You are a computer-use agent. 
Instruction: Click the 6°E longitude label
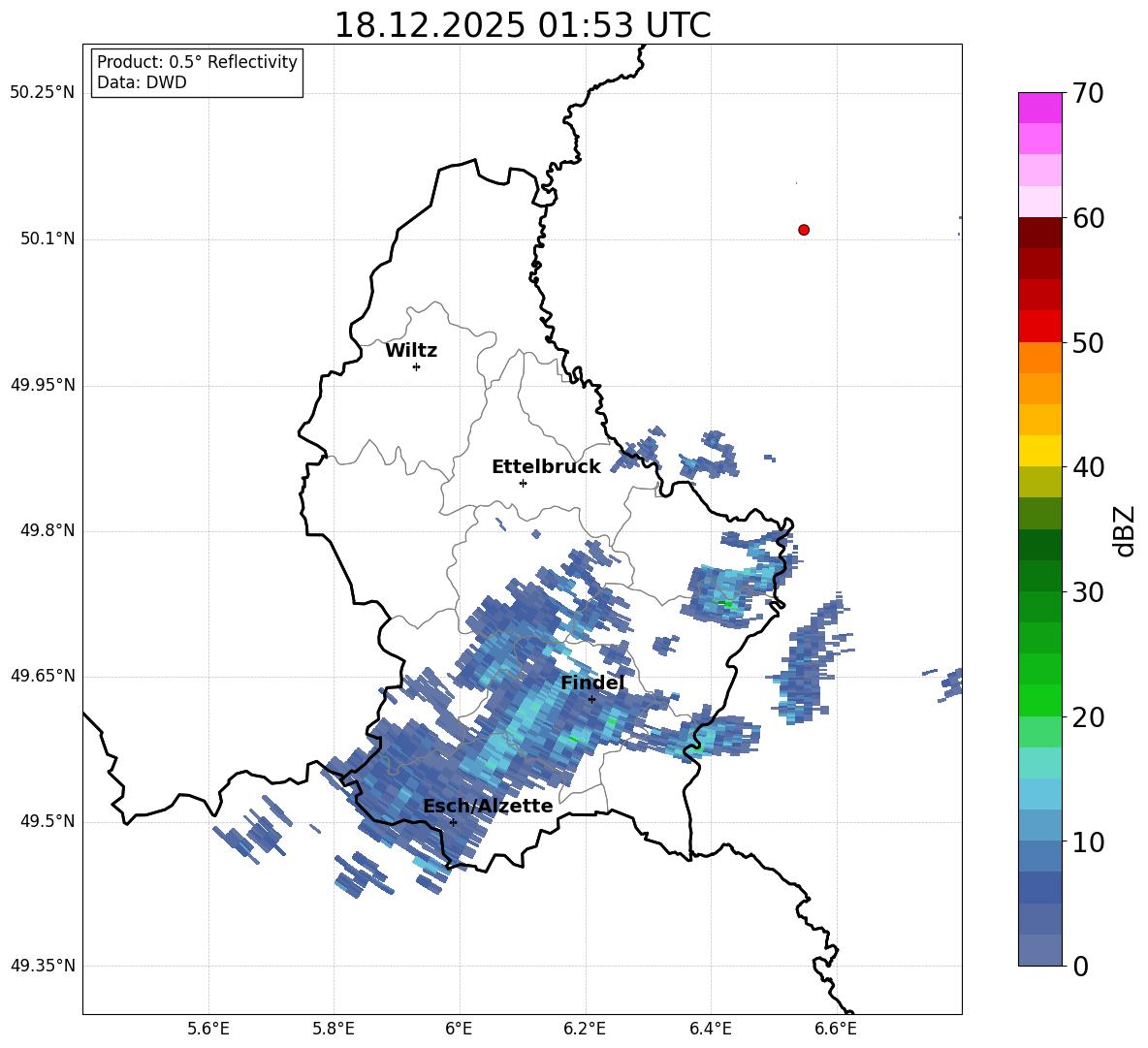pos(459,1029)
